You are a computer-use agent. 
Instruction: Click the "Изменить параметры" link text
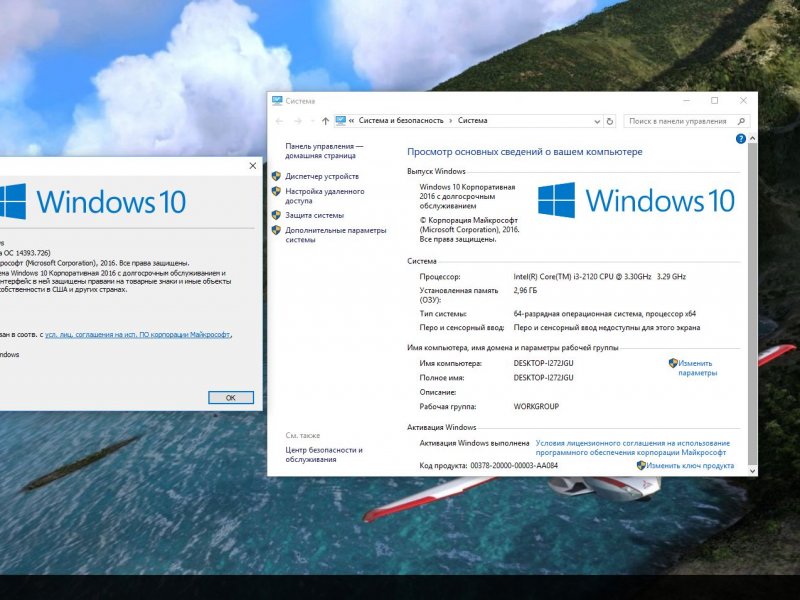[697, 368]
